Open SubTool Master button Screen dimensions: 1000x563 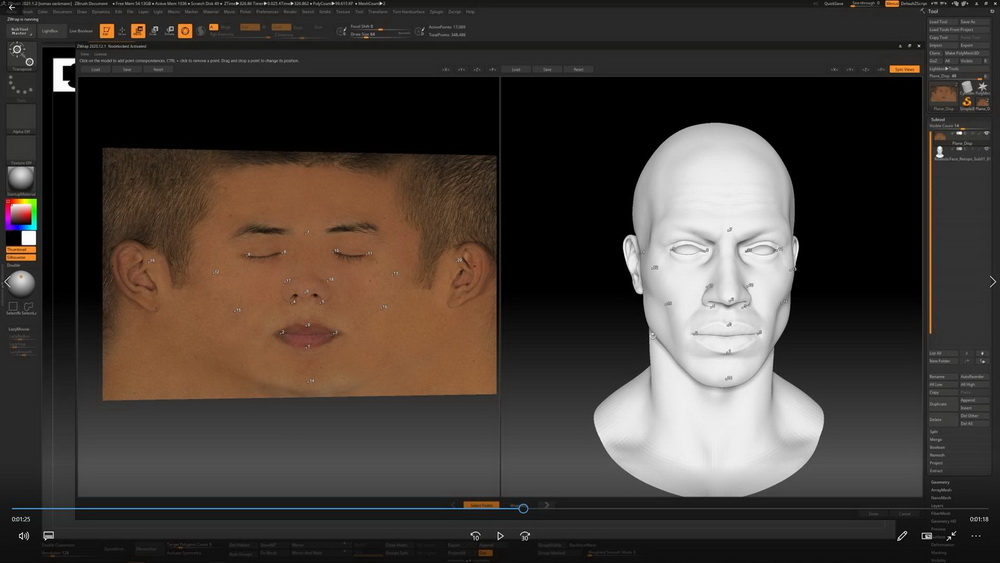20,31
